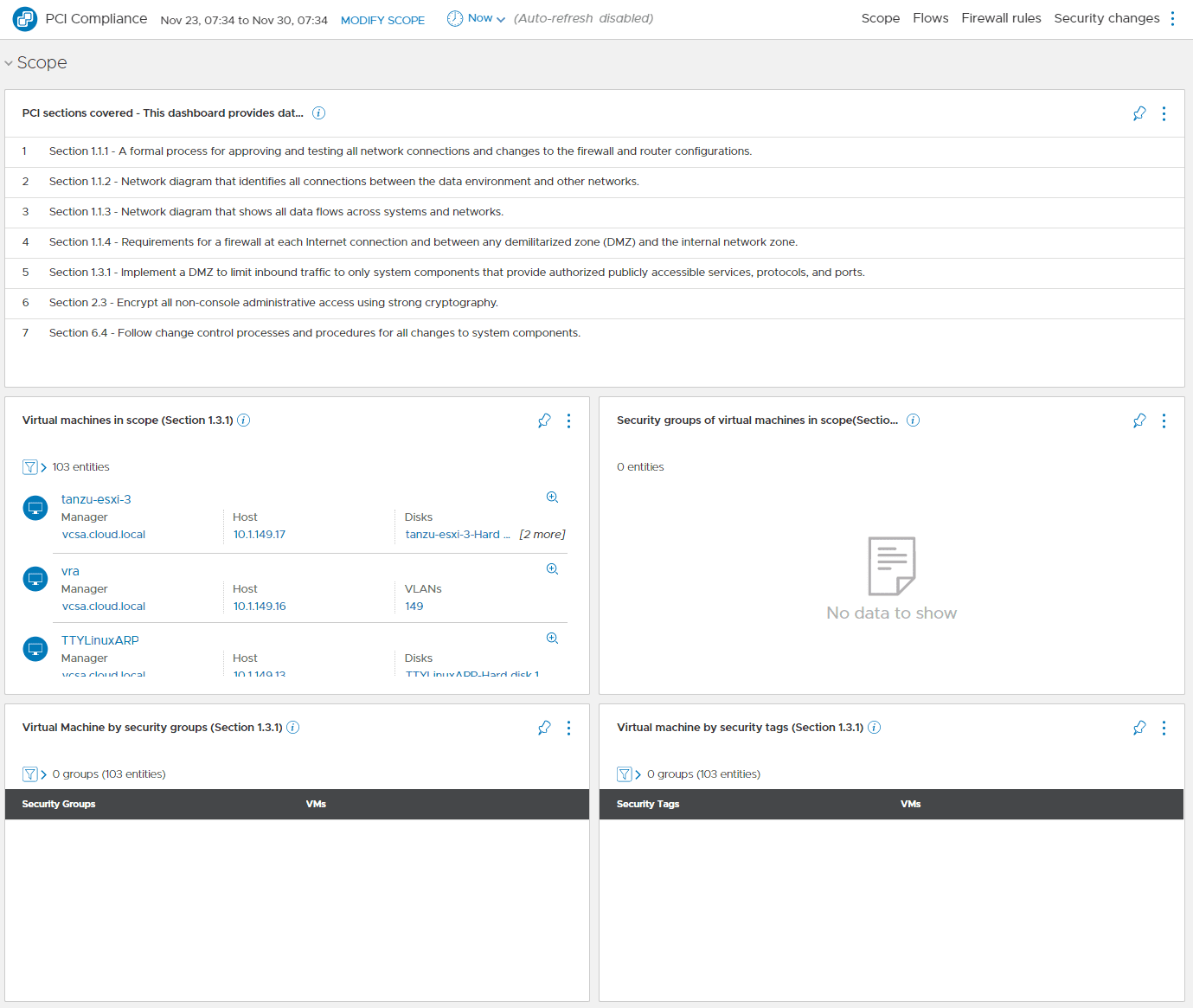Pin the PCI sections covered widget
Screen dimensions: 1193x1008
[x=1139, y=113]
